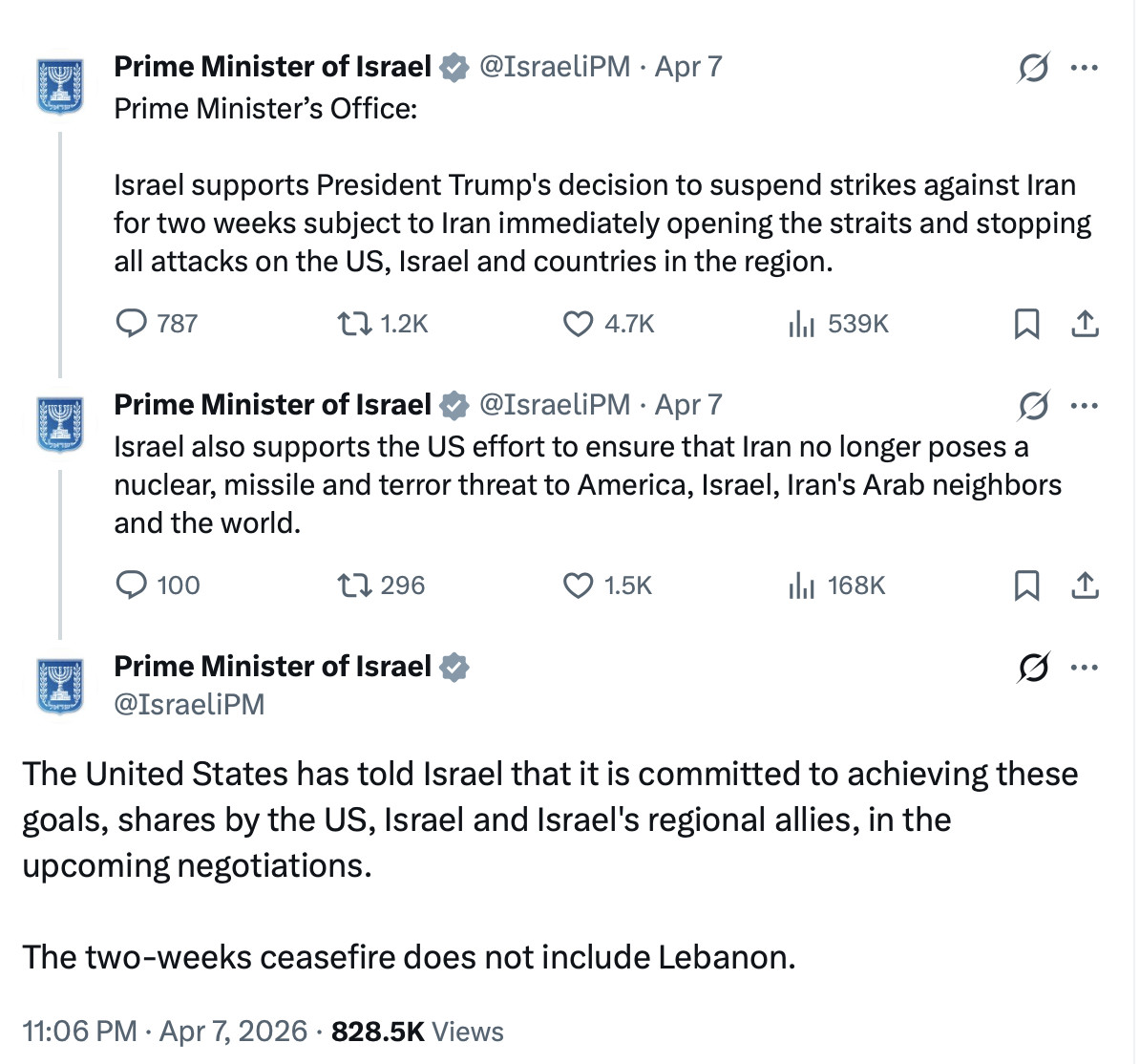Reply to second tweet with 100 replies
The image size is (1140, 1064).
tap(131, 585)
